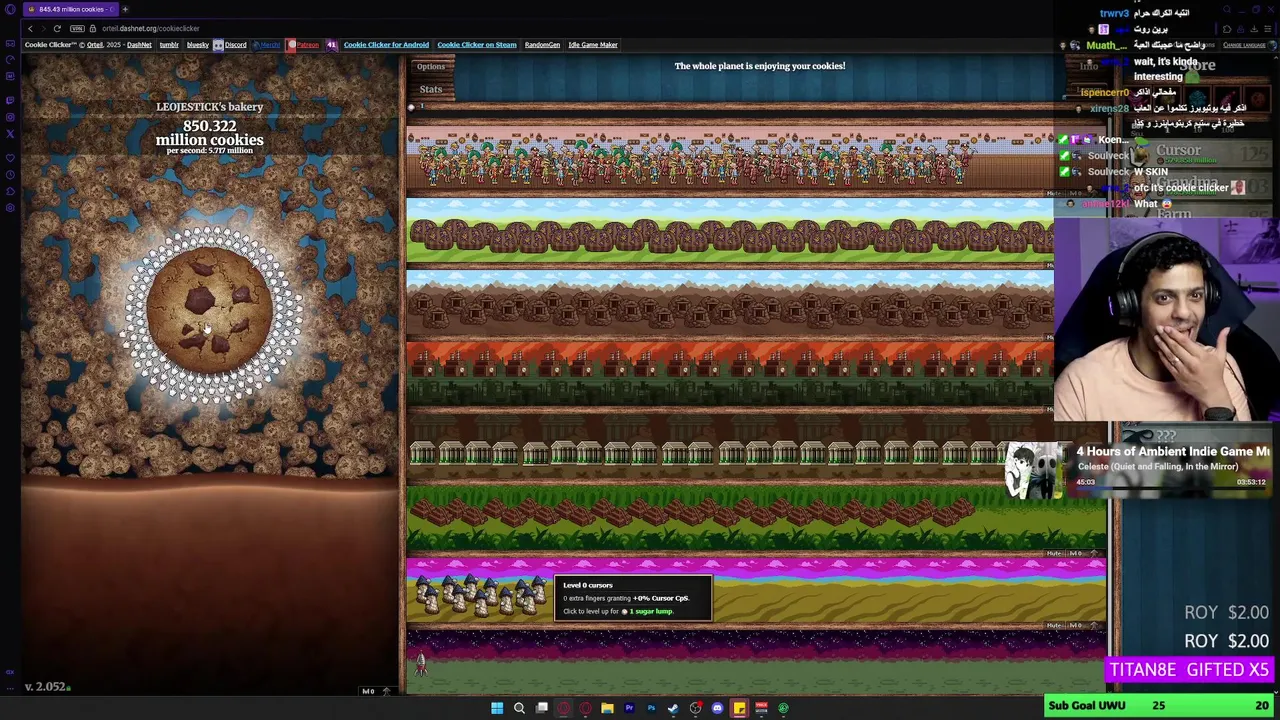This screenshot has height=720, width=1280.
Task: Open the GX Control speedometer sidebar icon
Action: pyautogui.click(x=10, y=58)
